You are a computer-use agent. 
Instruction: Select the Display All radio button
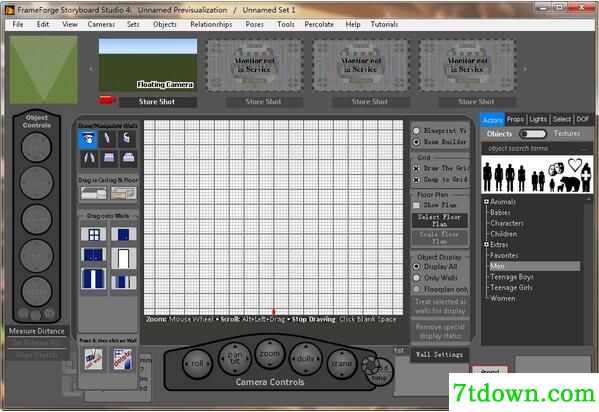(x=416, y=266)
